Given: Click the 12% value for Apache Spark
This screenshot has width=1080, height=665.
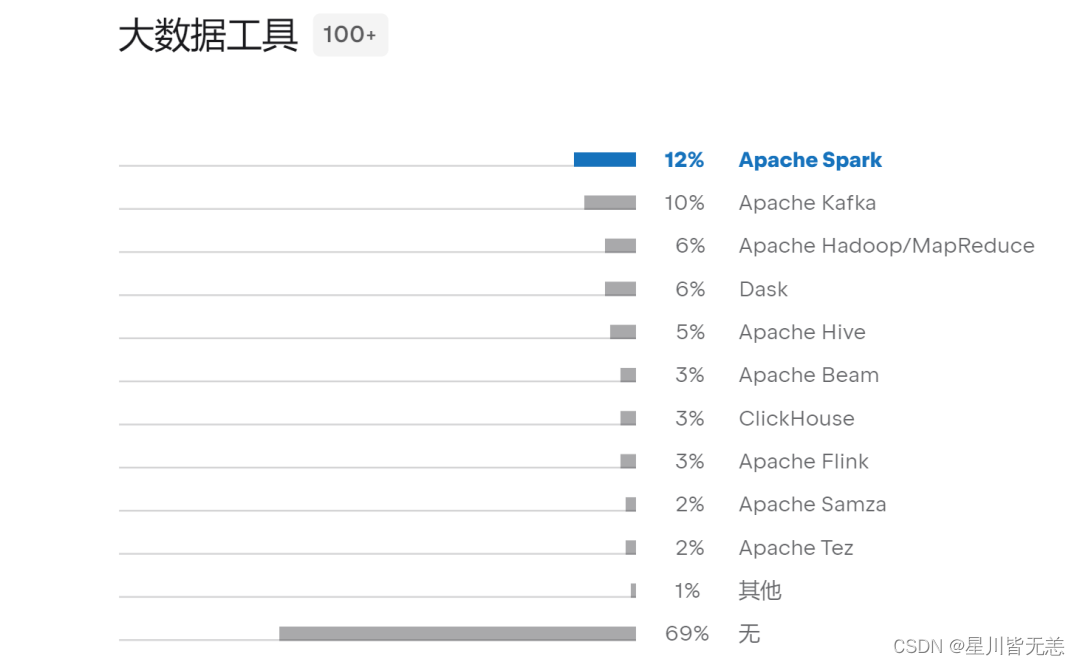Looking at the screenshot, I should point(684,160).
